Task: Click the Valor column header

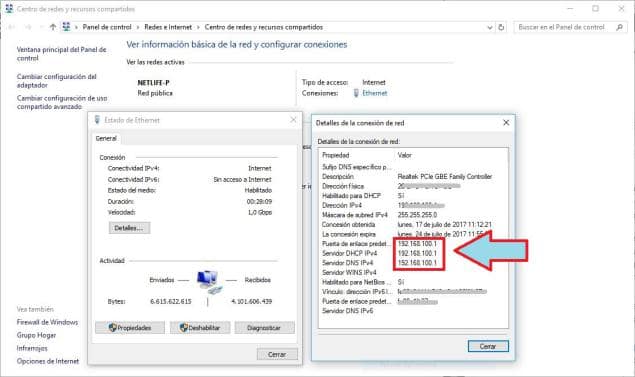Action: (x=405, y=155)
